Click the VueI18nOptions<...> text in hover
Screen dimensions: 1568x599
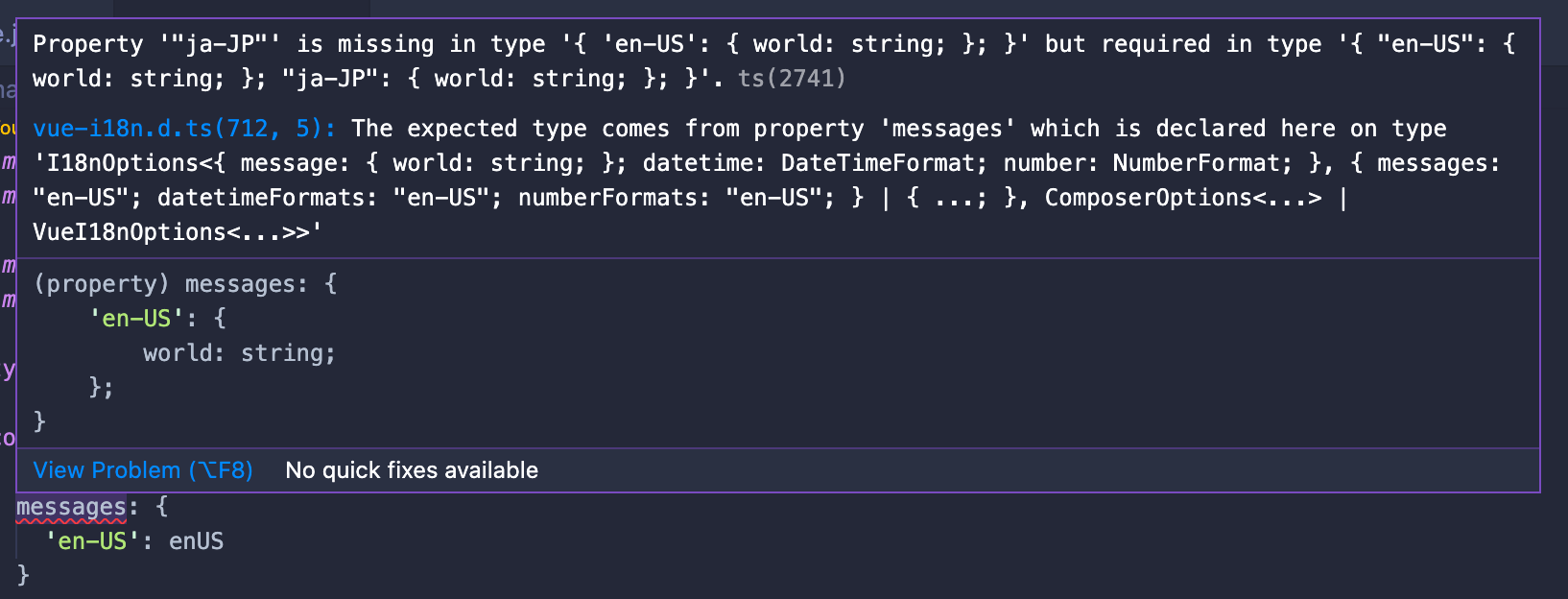(x=171, y=232)
